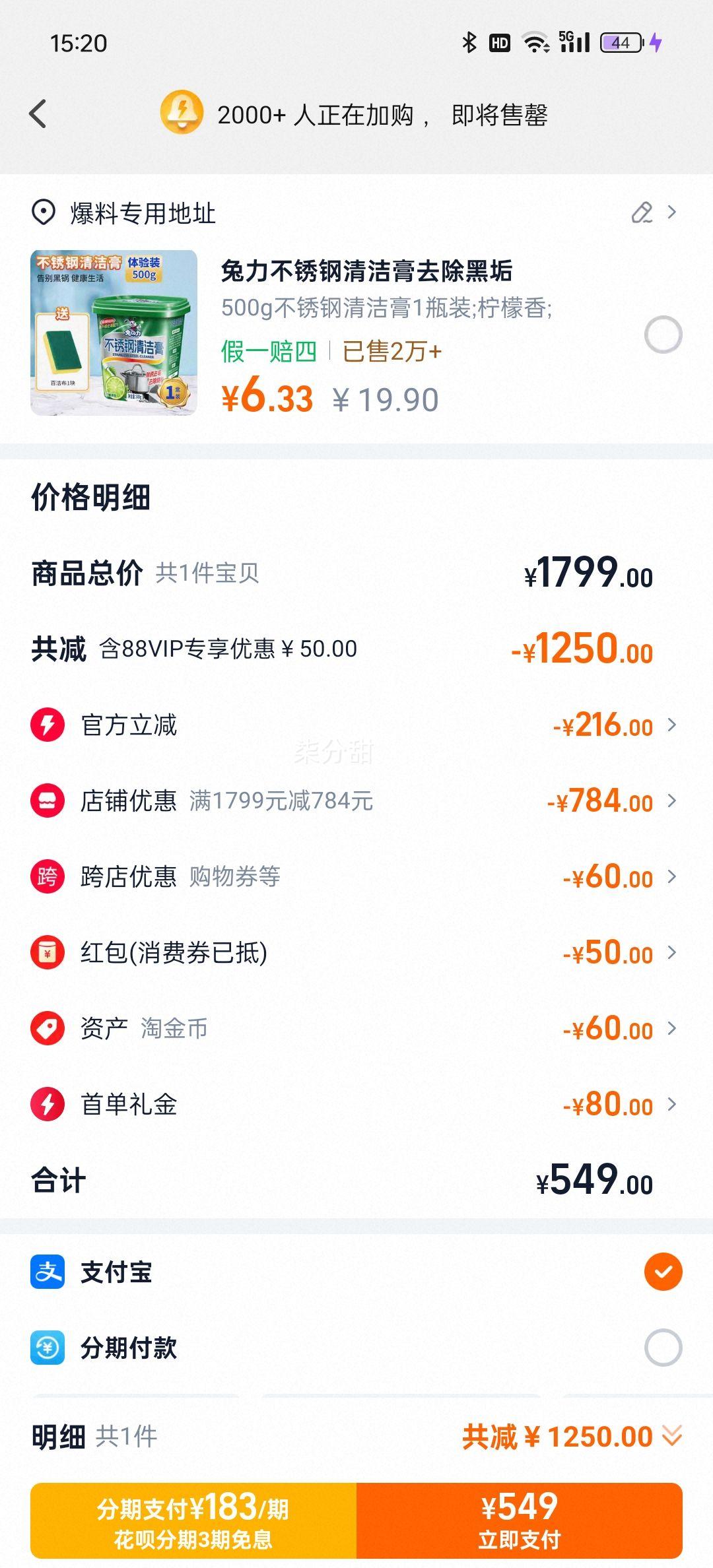
Task: Collapse the 共减 ¥1250.00 details arrow
Action: (x=672, y=1435)
